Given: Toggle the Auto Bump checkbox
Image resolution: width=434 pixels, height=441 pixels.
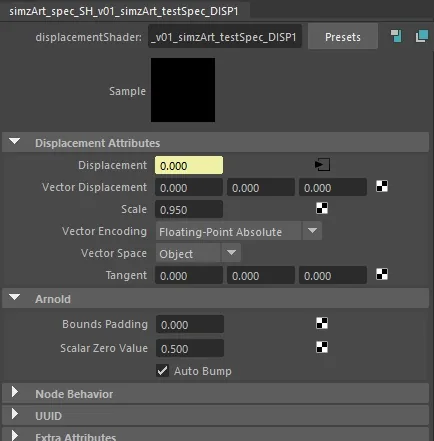Looking at the screenshot, I should pos(162,371).
